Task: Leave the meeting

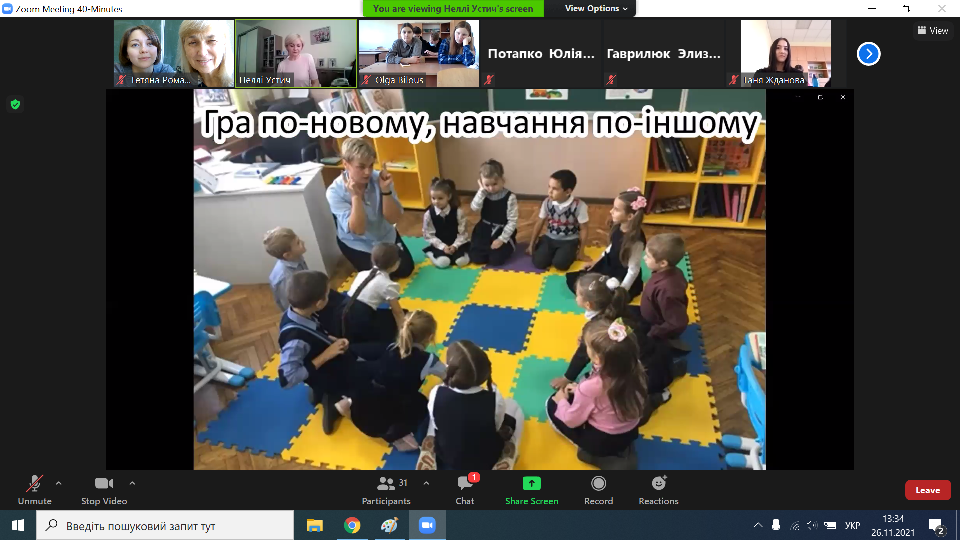Action: [928, 490]
